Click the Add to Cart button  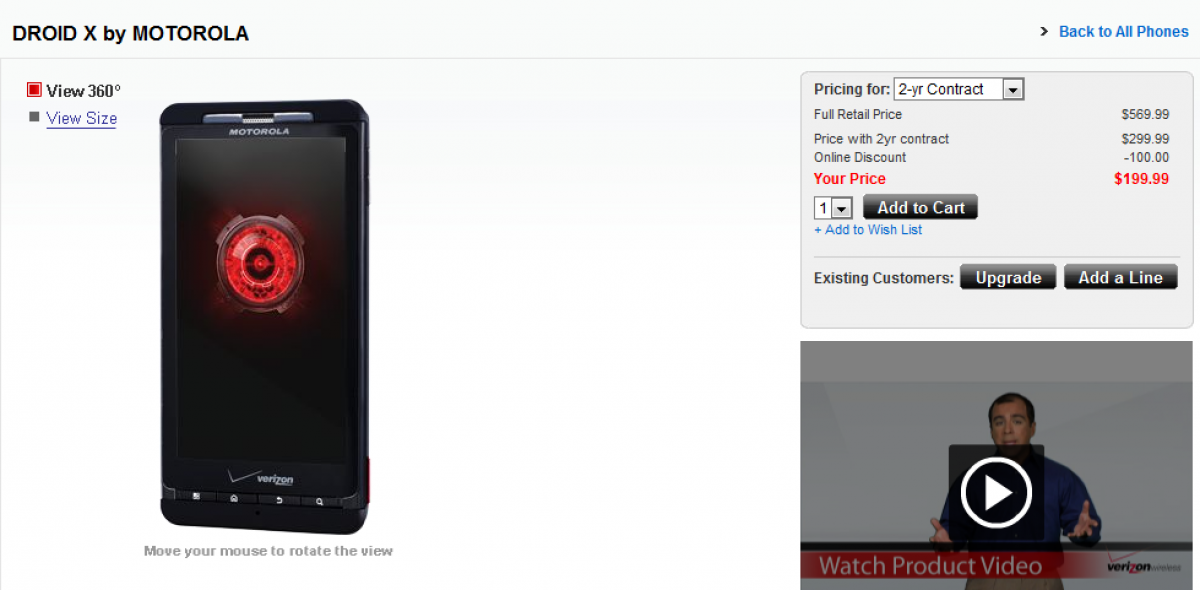pyautogui.click(x=921, y=208)
